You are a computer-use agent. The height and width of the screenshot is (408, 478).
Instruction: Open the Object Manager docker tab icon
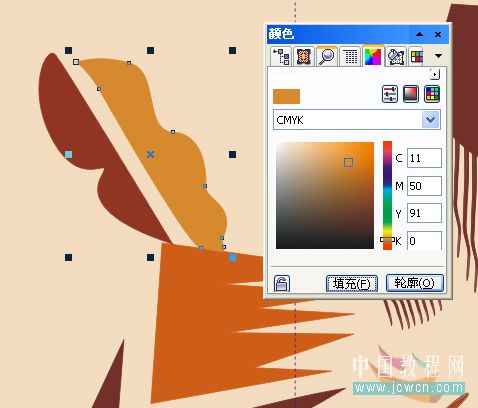[x=281, y=56]
